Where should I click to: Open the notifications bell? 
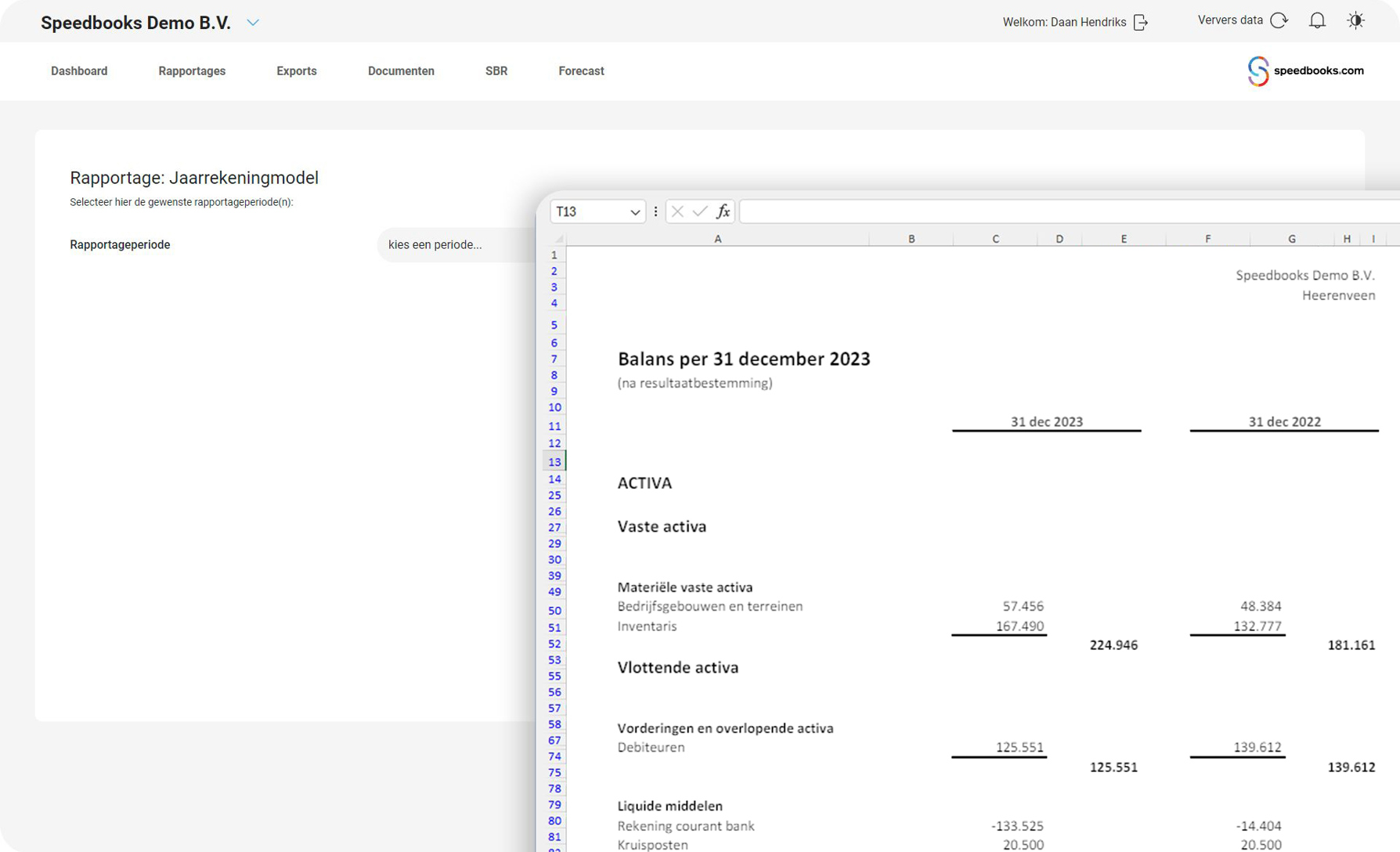pos(1317,21)
